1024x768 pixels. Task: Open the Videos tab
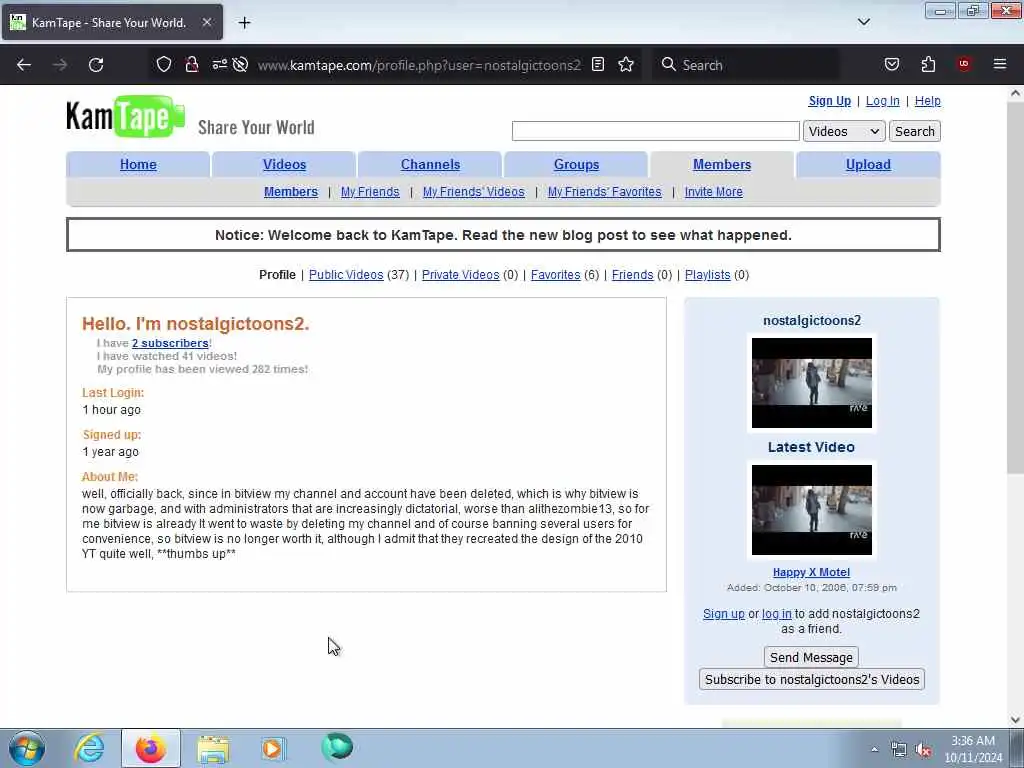(284, 165)
